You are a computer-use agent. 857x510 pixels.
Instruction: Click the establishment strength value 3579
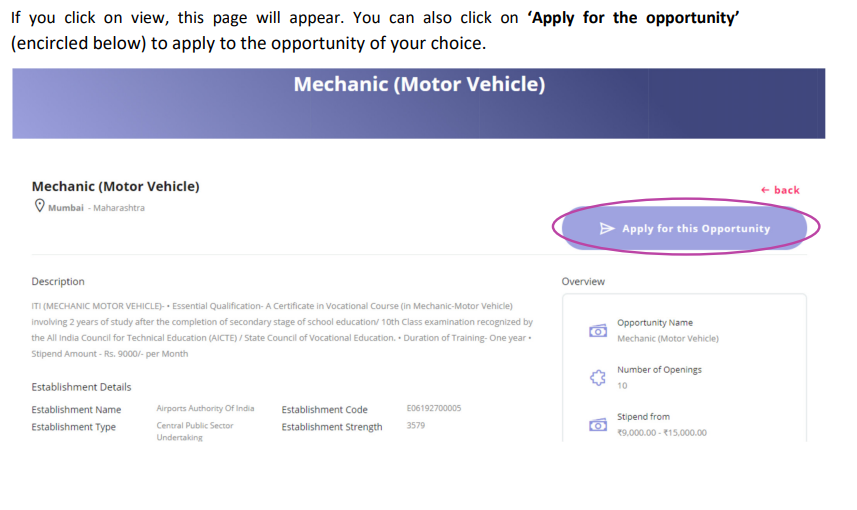[415, 426]
